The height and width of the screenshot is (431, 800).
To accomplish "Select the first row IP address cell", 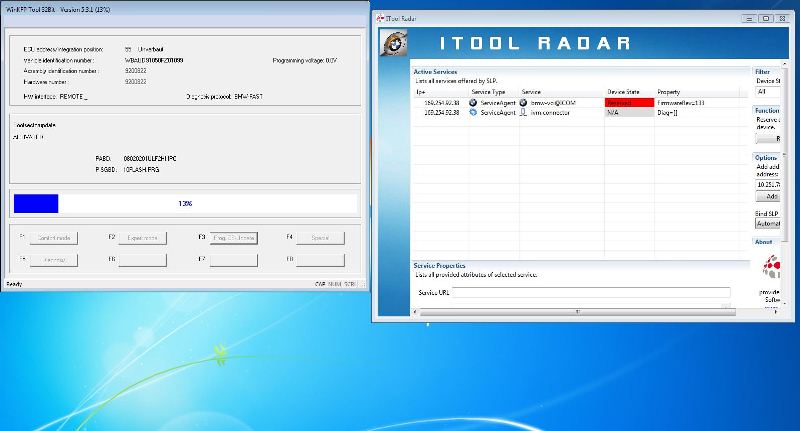I will click(441, 103).
